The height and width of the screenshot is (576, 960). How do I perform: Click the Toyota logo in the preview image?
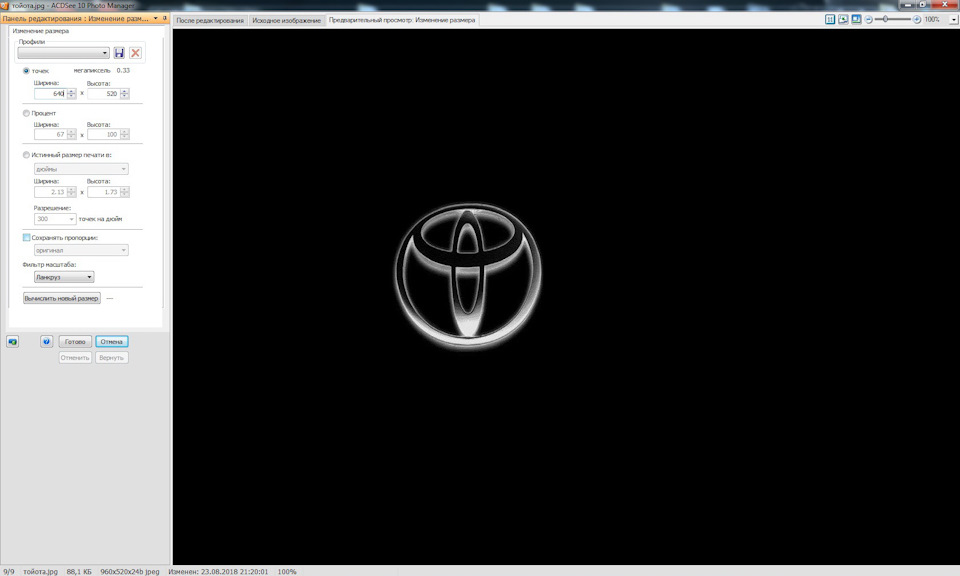pyautogui.click(x=468, y=276)
